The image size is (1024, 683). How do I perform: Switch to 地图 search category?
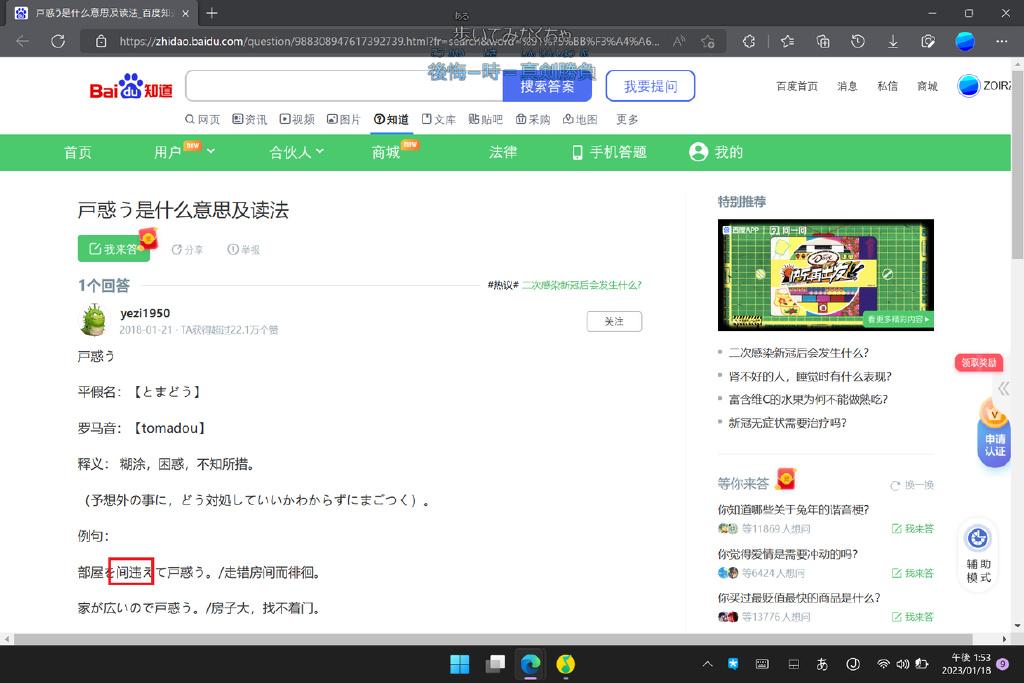click(580, 119)
